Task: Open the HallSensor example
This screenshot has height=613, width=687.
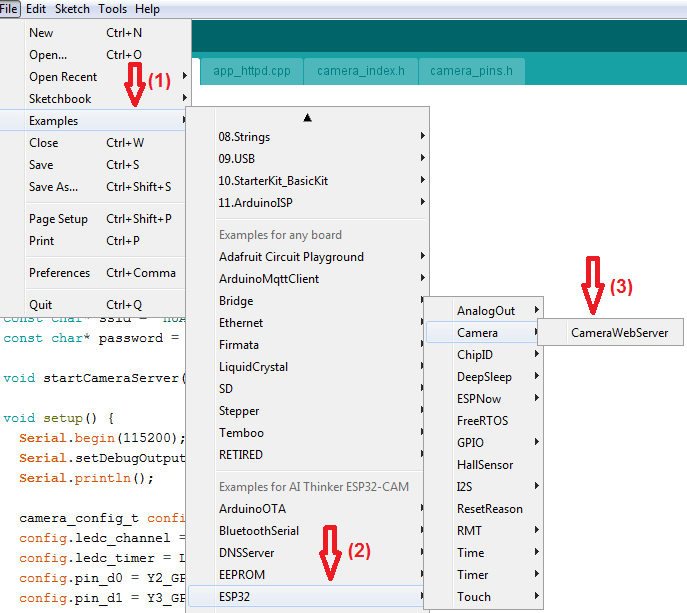Action: click(484, 464)
